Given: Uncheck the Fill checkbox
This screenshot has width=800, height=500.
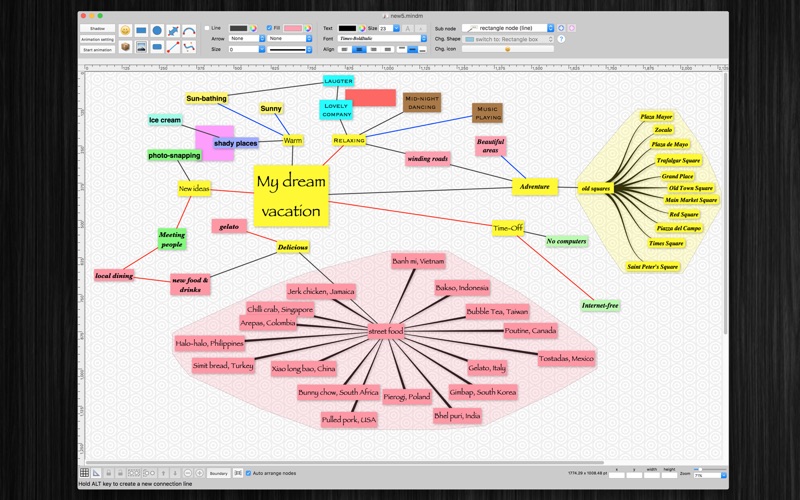Looking at the screenshot, I should coord(269,28).
